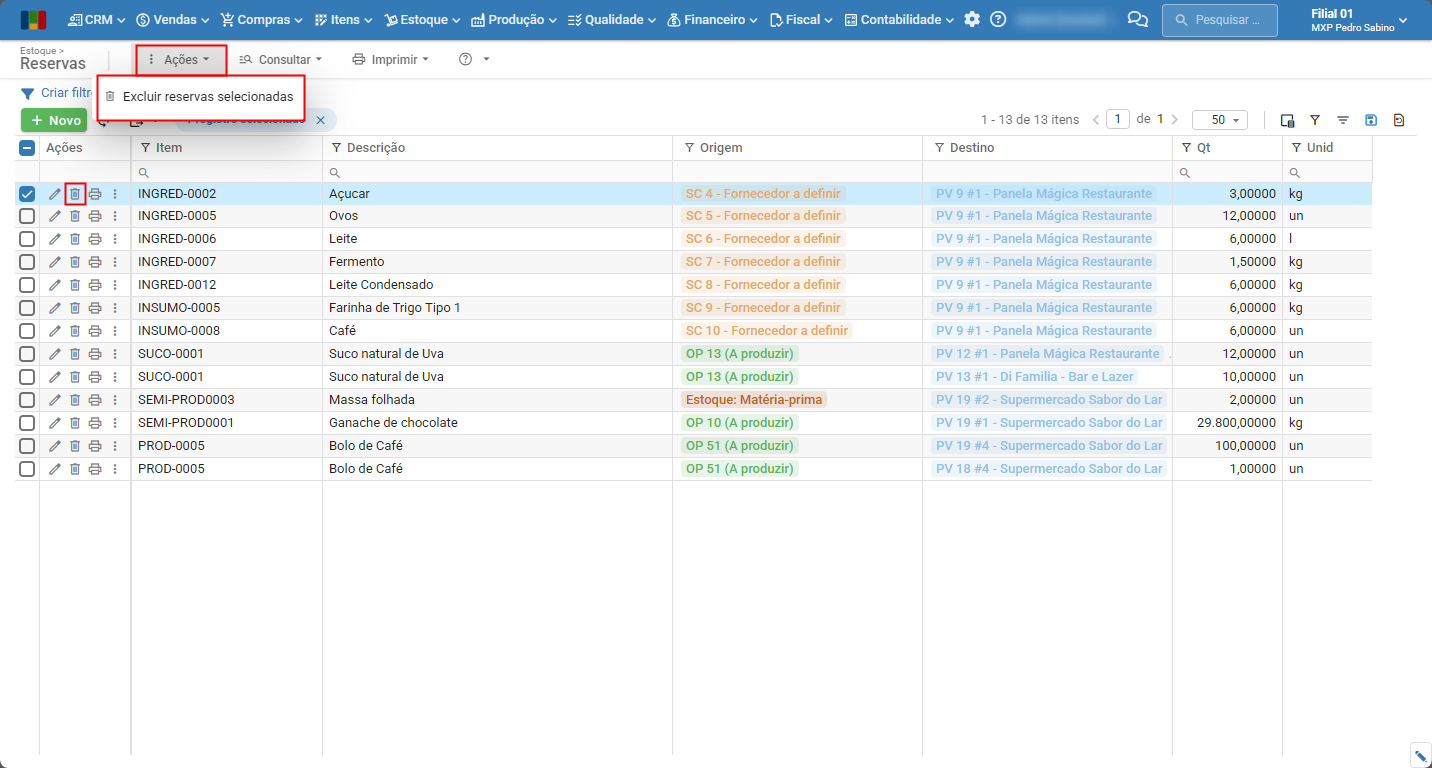1432x768 pixels.
Task: Click the green Novo button
Action: 55,120
